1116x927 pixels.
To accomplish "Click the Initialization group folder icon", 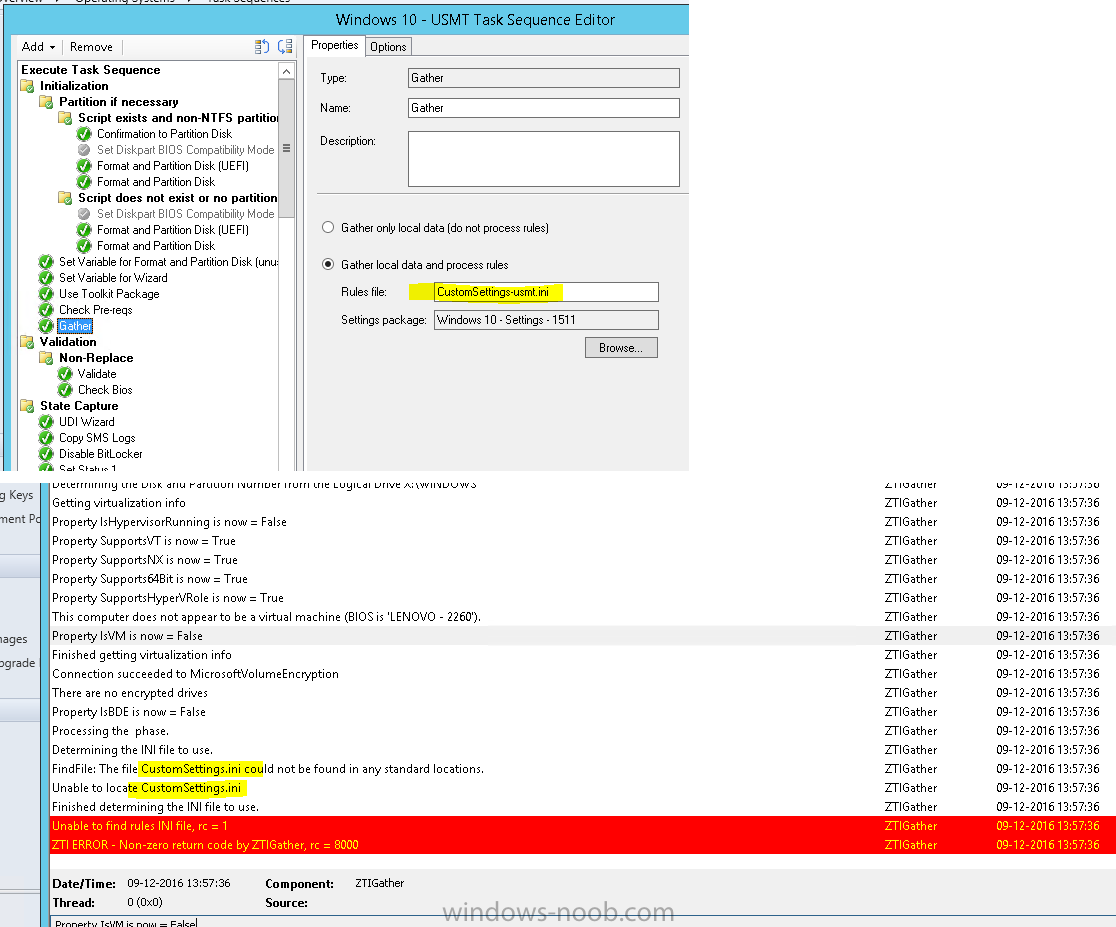I will pyautogui.click(x=28, y=86).
